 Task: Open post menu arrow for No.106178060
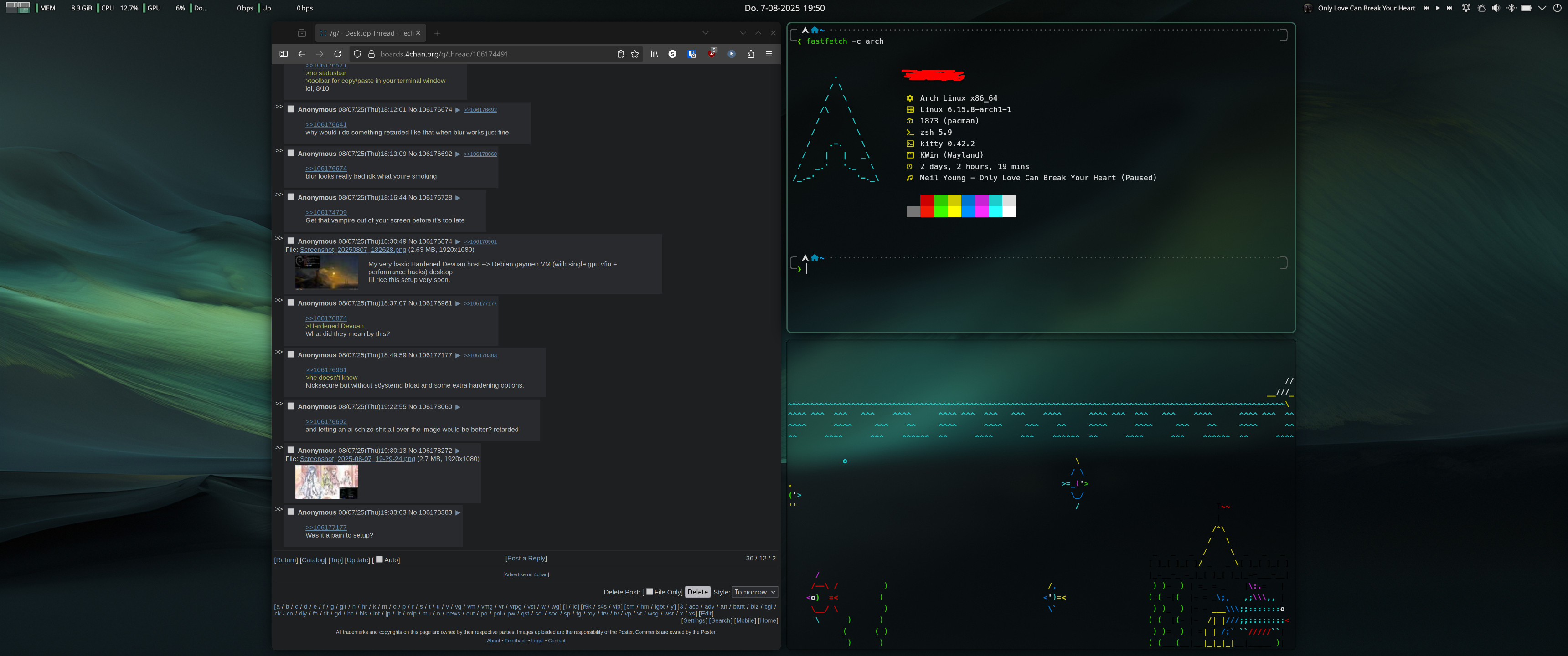pyautogui.click(x=458, y=407)
